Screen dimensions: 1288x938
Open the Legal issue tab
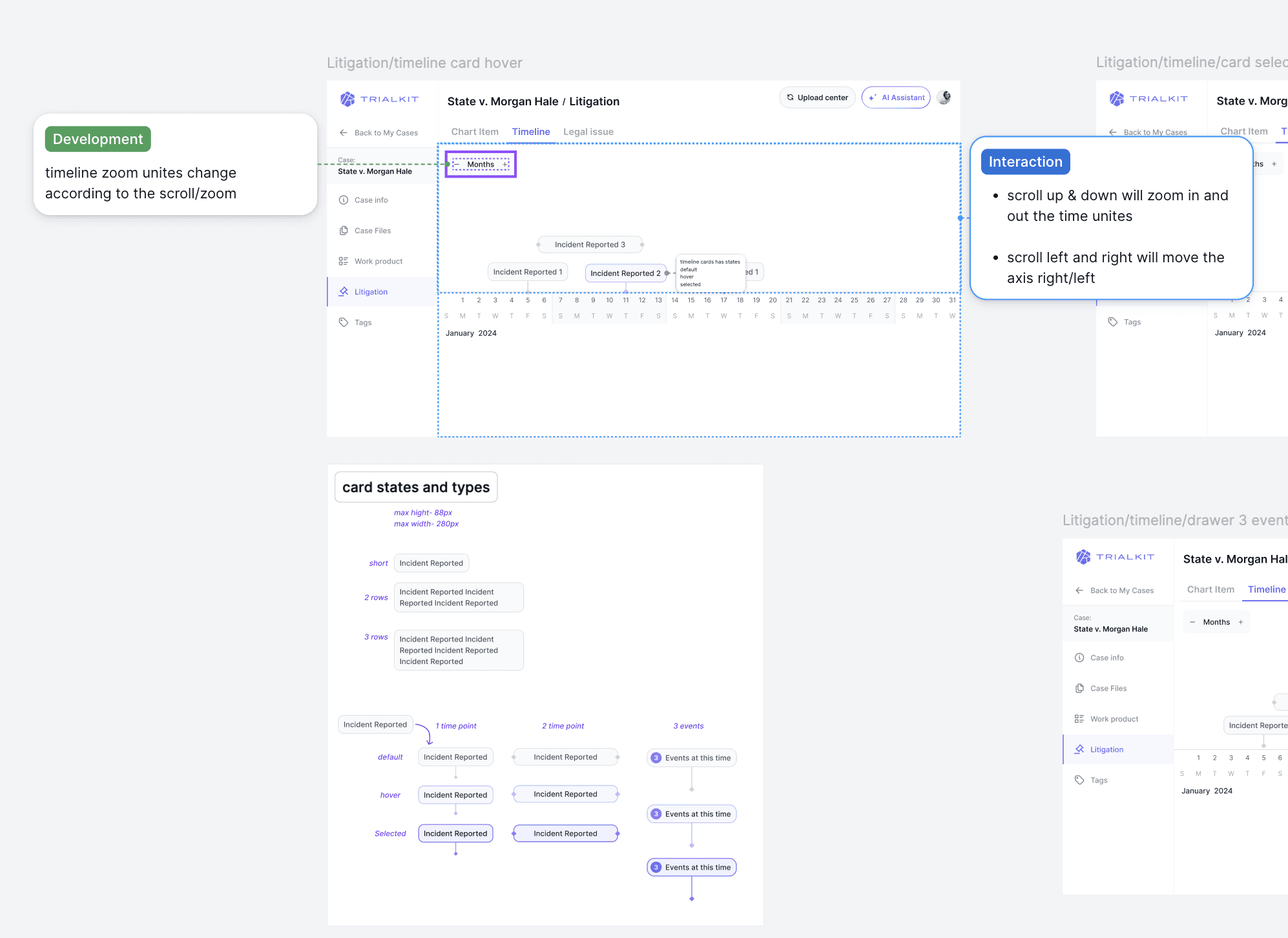point(588,132)
